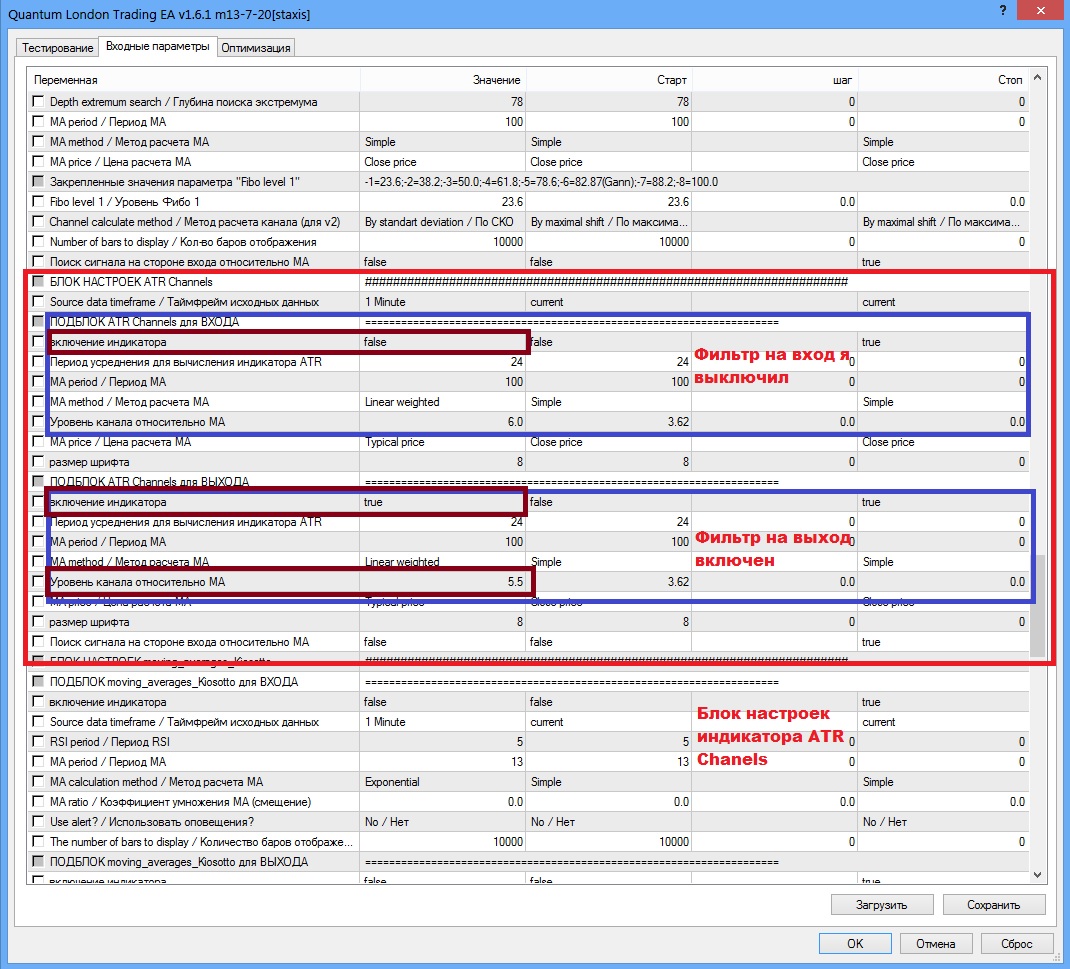Click the scrollbar down arrow
Viewport: 1070px width, 969px height.
click(x=1037, y=874)
